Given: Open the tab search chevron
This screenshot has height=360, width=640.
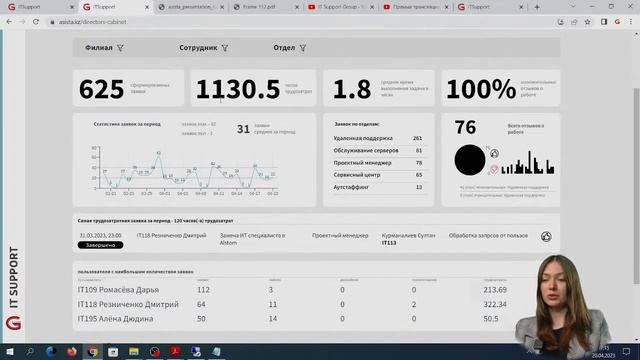Looking at the screenshot, I should (x=573, y=7).
